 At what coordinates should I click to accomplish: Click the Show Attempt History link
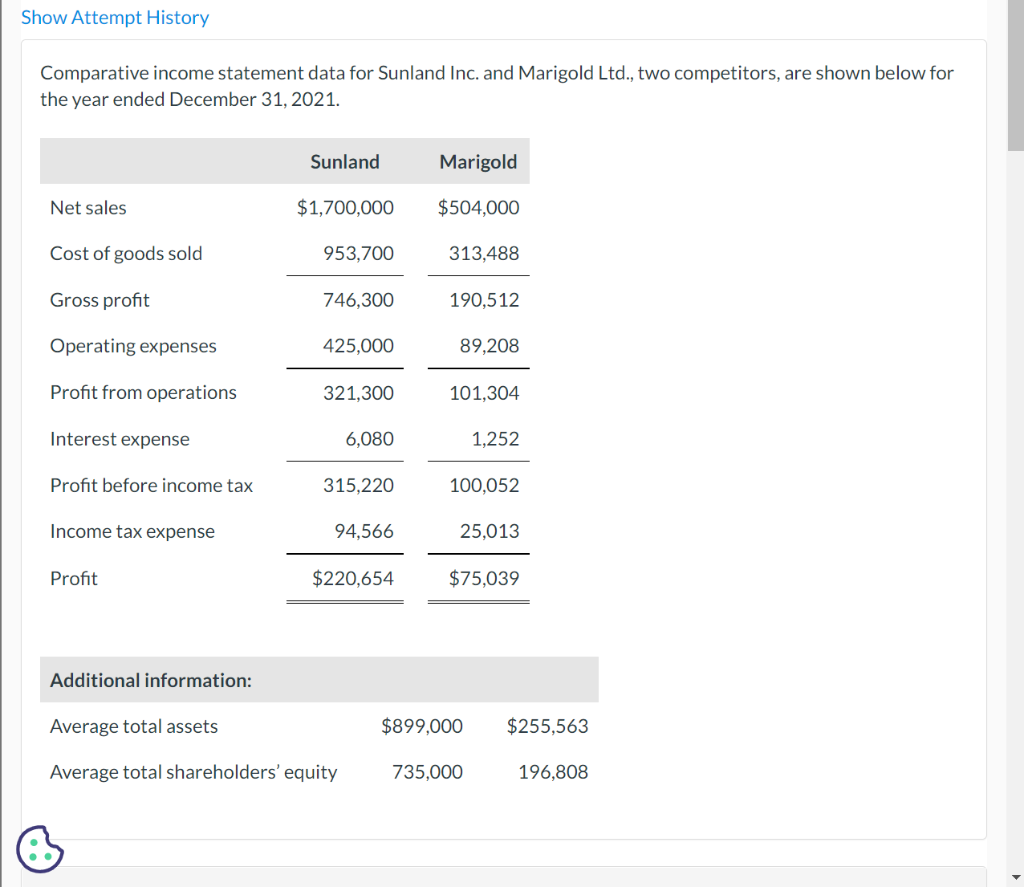115,17
